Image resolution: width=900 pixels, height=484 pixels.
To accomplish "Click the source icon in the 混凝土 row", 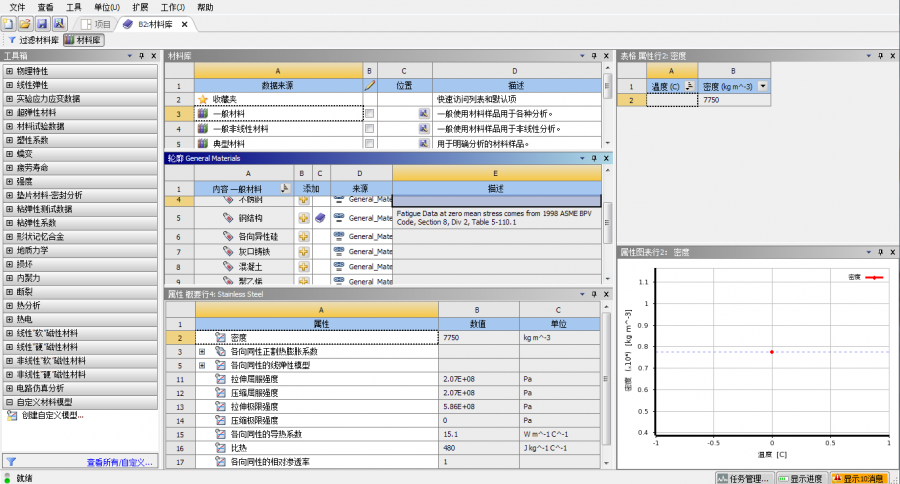I will point(339,266).
